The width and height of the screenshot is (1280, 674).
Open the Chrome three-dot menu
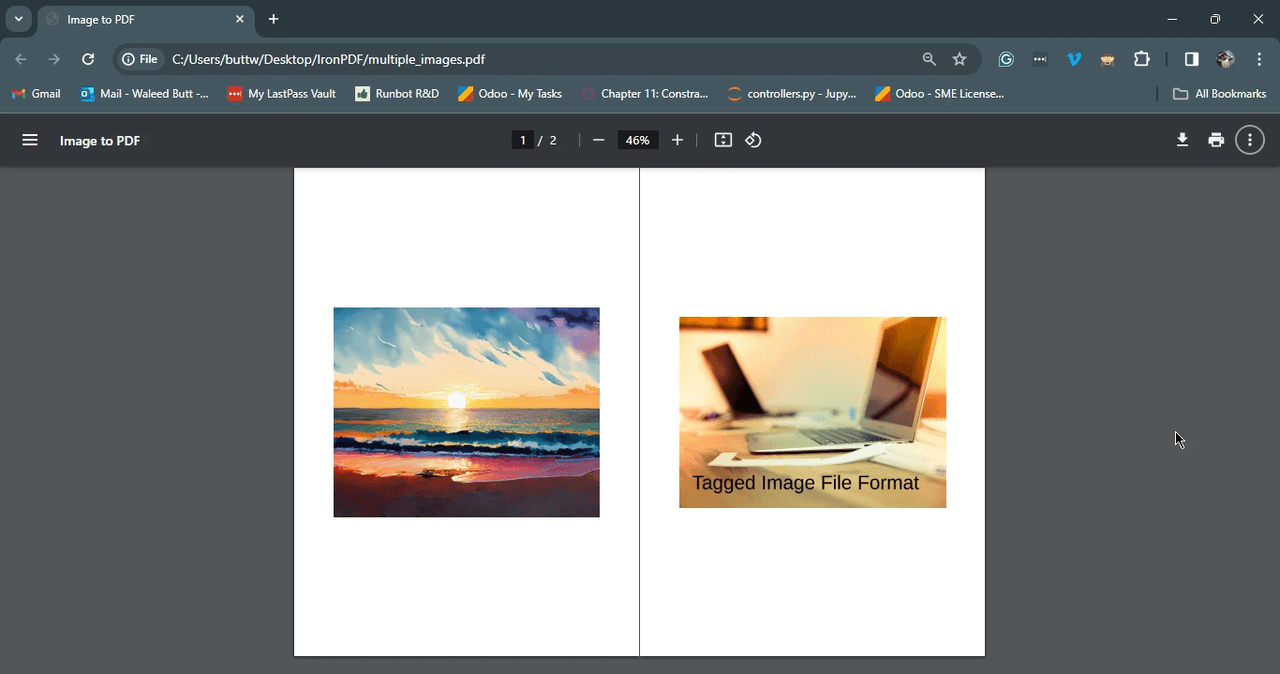(x=1259, y=59)
